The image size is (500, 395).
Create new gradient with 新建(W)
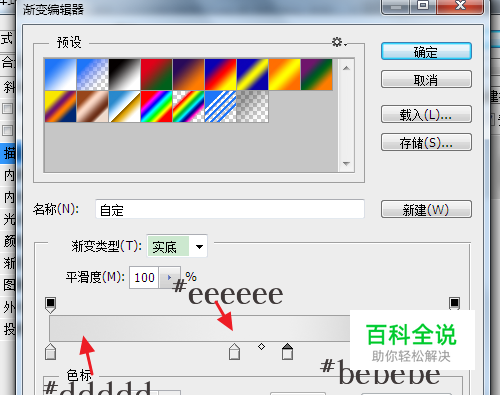click(426, 209)
